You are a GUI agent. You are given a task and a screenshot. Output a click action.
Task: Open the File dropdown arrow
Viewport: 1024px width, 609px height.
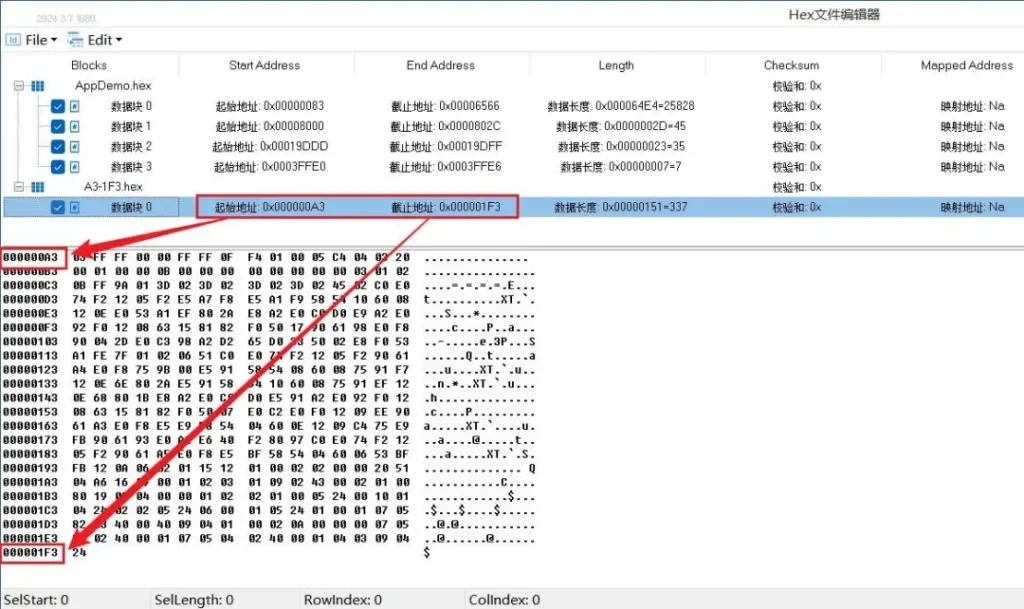click(x=54, y=41)
